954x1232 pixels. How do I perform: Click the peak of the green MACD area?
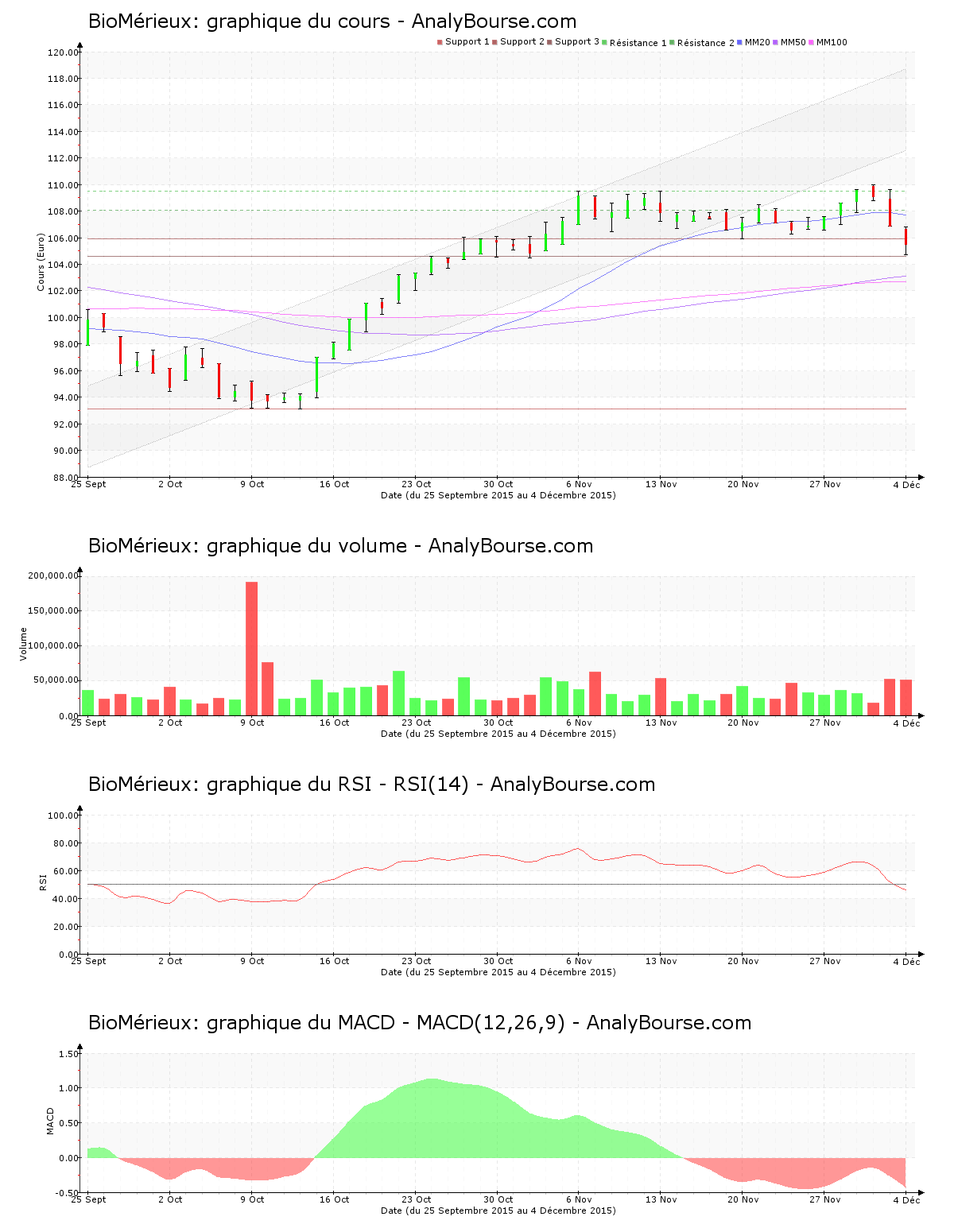click(x=430, y=1079)
